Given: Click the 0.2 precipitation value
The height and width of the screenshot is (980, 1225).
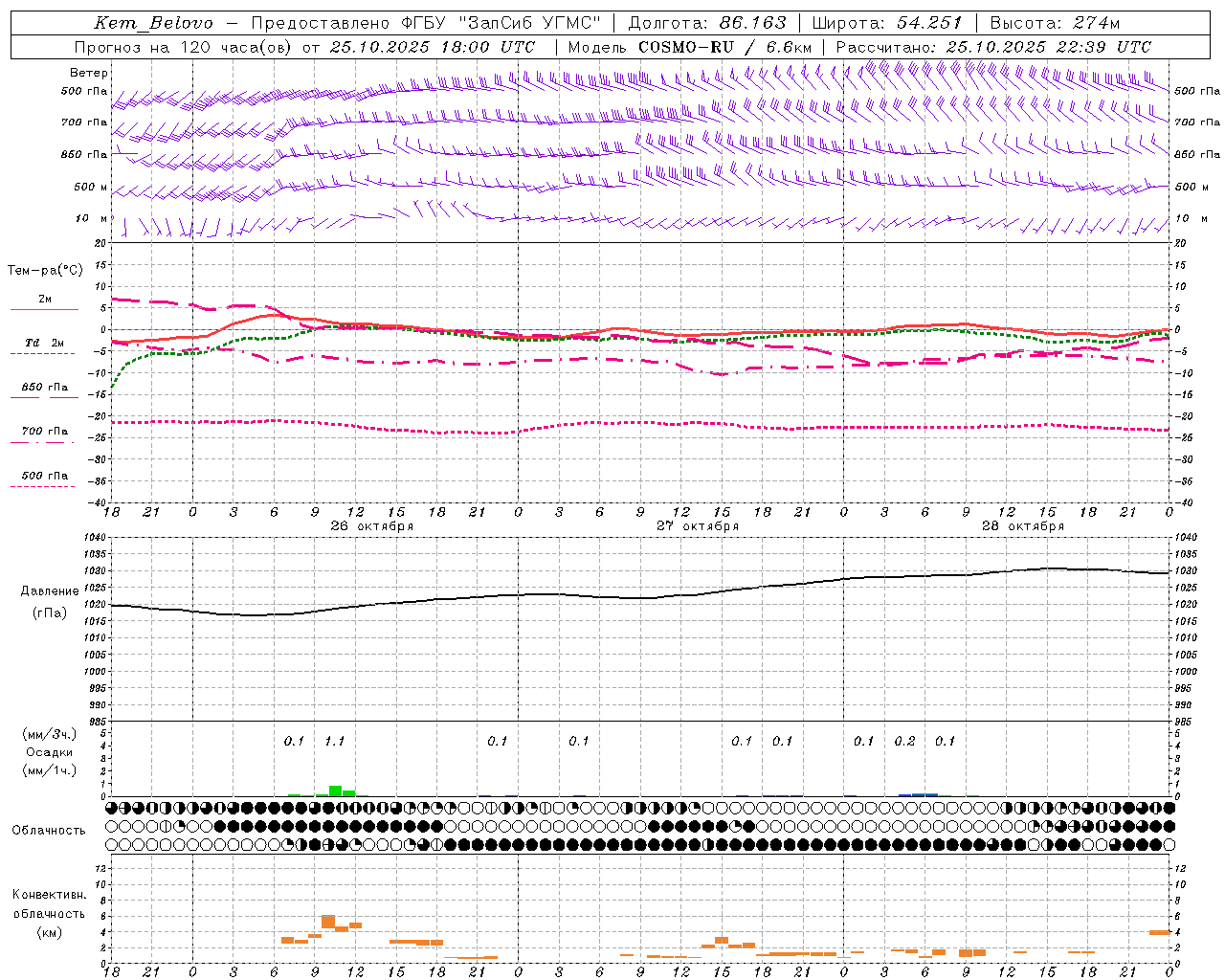Looking at the screenshot, I should (904, 742).
